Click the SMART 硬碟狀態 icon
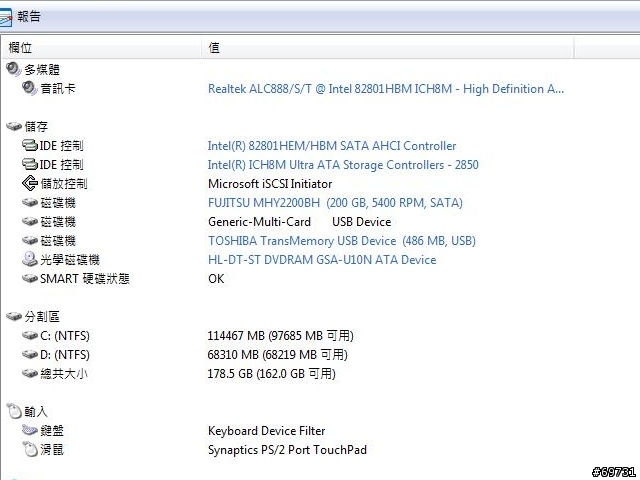 pos(30,278)
